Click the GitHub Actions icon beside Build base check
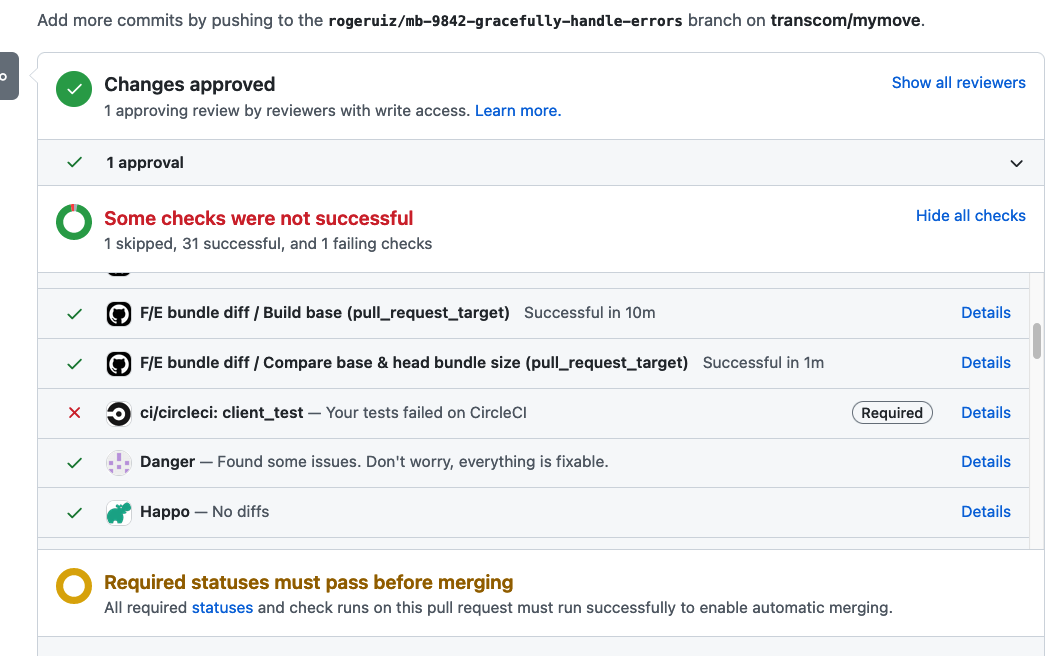The height and width of the screenshot is (656, 1046). [x=119, y=312]
